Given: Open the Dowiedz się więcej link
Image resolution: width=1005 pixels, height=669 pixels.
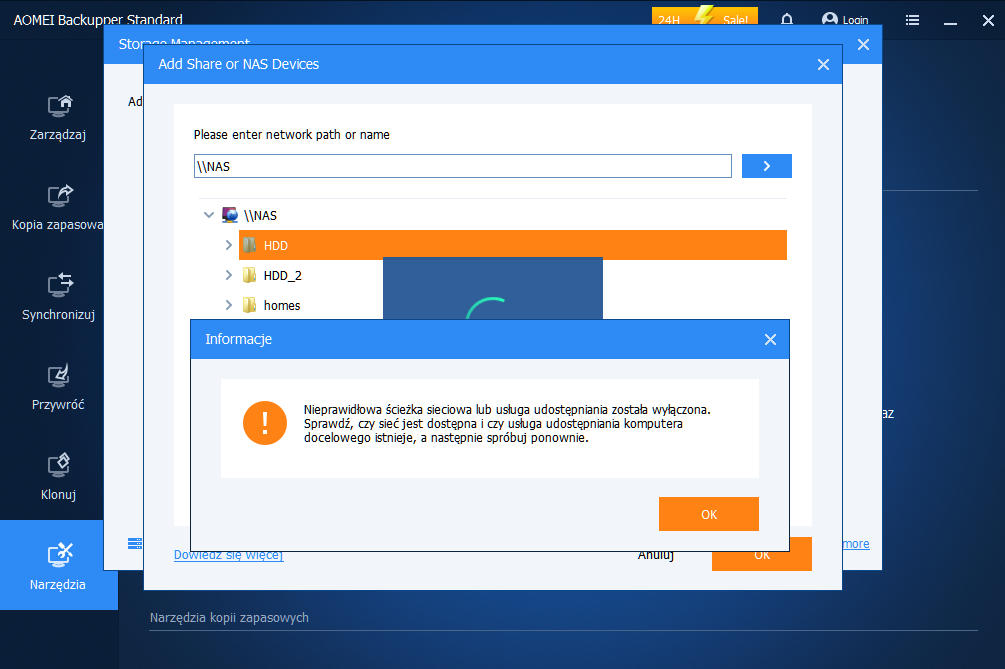Looking at the screenshot, I should (x=229, y=555).
